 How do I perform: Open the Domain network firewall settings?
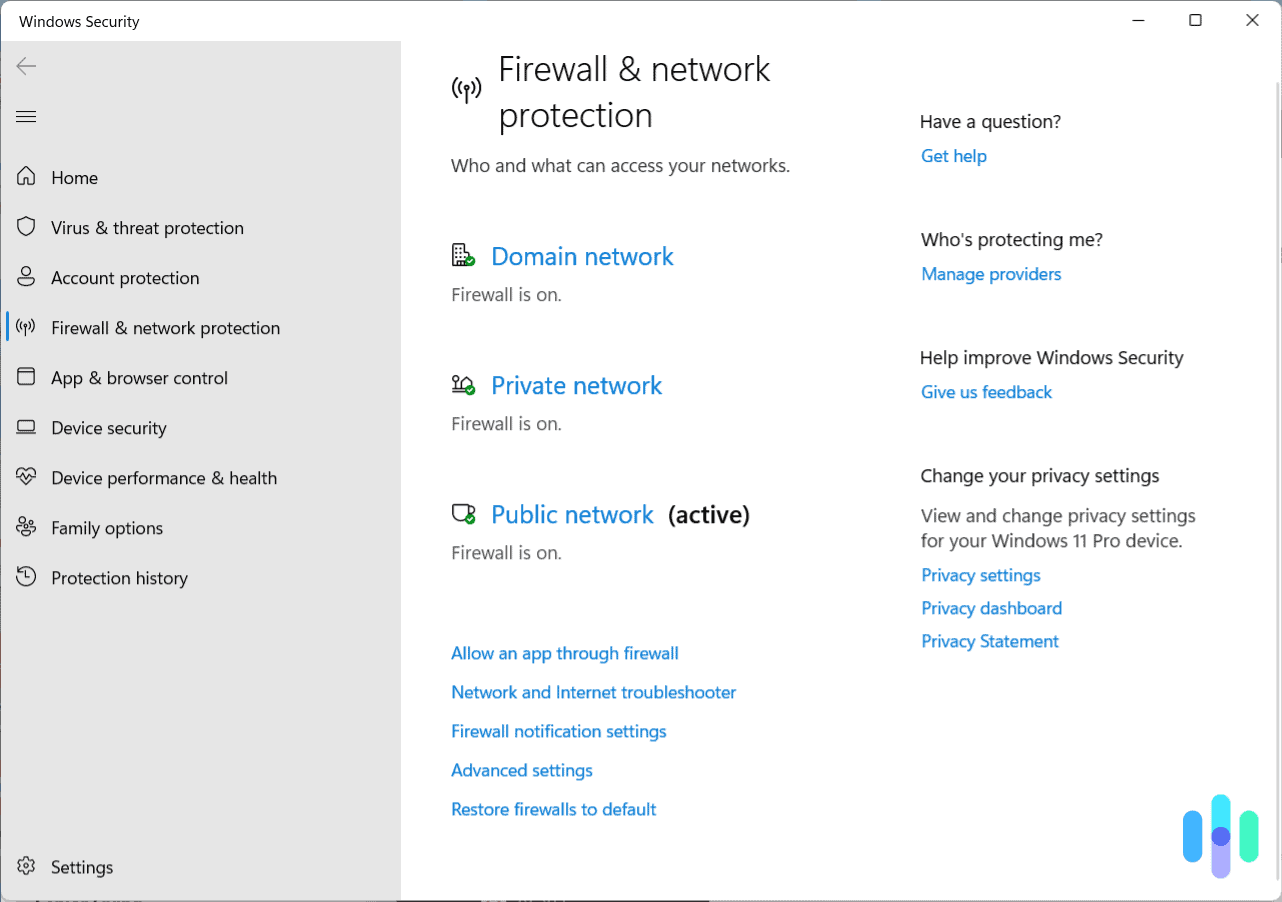click(x=582, y=256)
